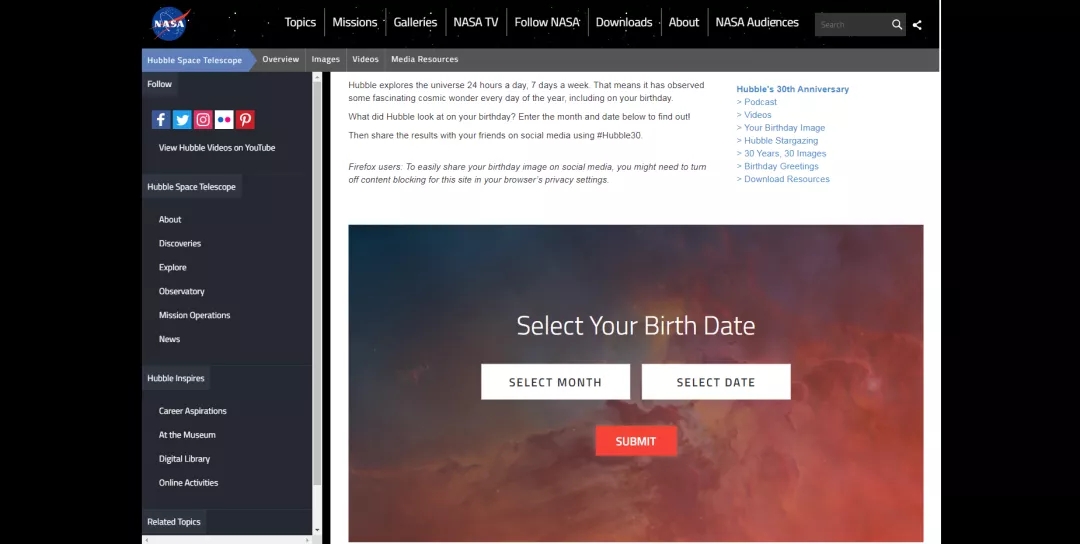Open the Explore sidebar link
This screenshot has width=1080, height=544.
click(x=173, y=267)
